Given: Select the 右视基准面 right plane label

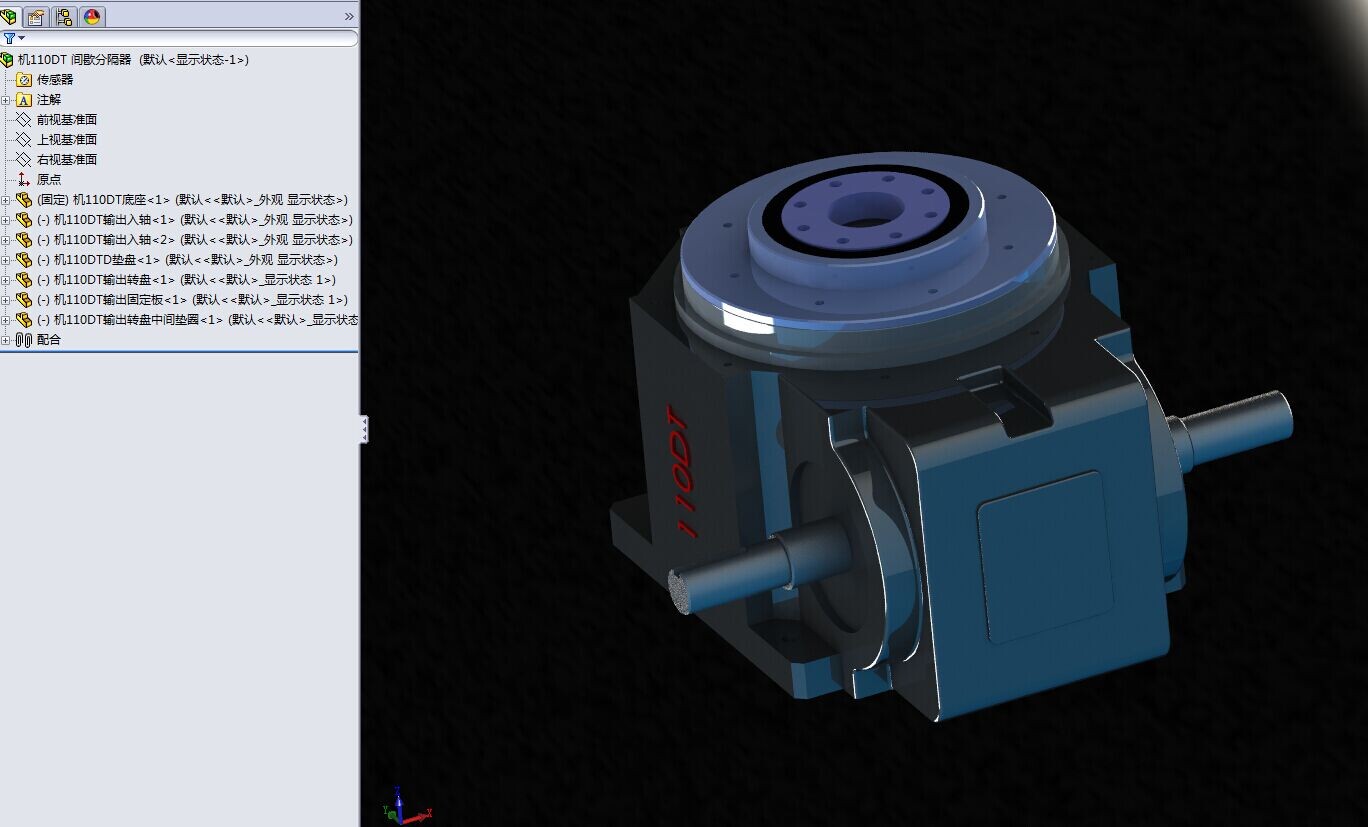Looking at the screenshot, I should point(67,160).
